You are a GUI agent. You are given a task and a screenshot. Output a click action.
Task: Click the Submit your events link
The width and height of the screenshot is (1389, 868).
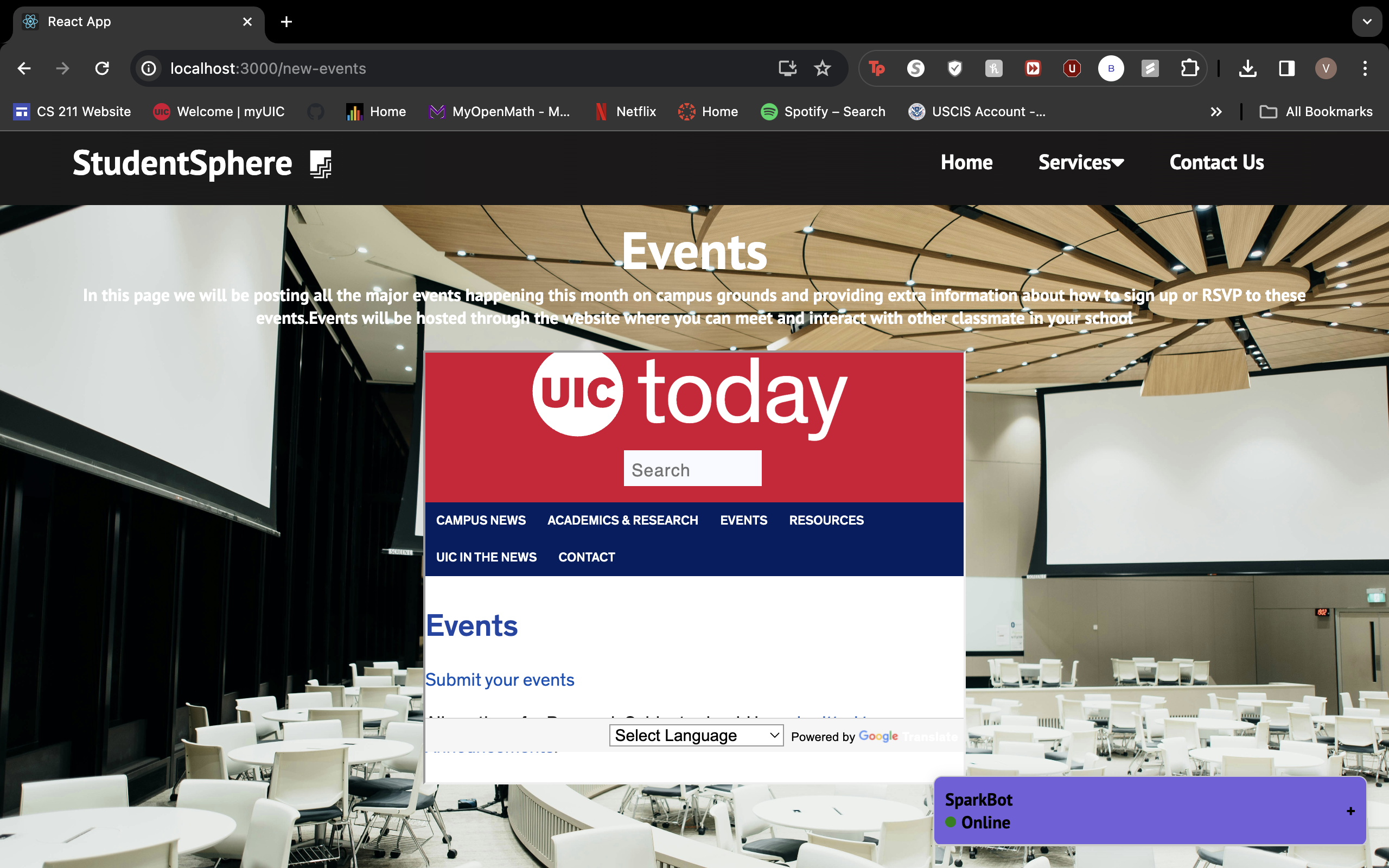click(x=499, y=680)
